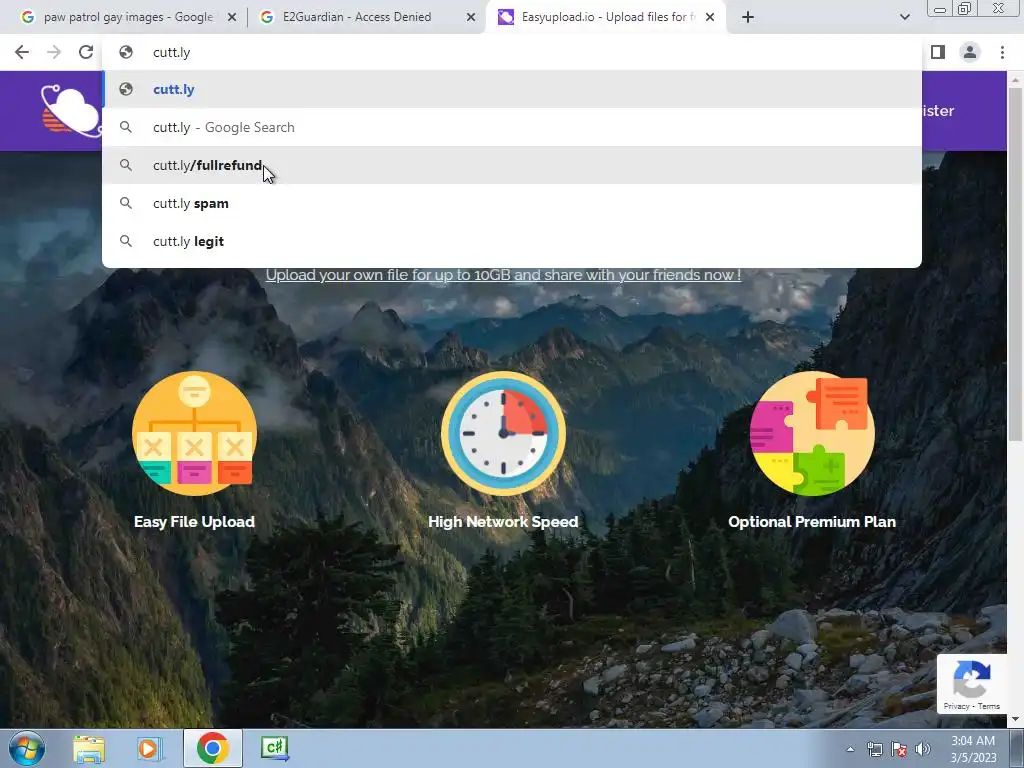Open the reCAPTCHA Privacy link

[955, 706]
